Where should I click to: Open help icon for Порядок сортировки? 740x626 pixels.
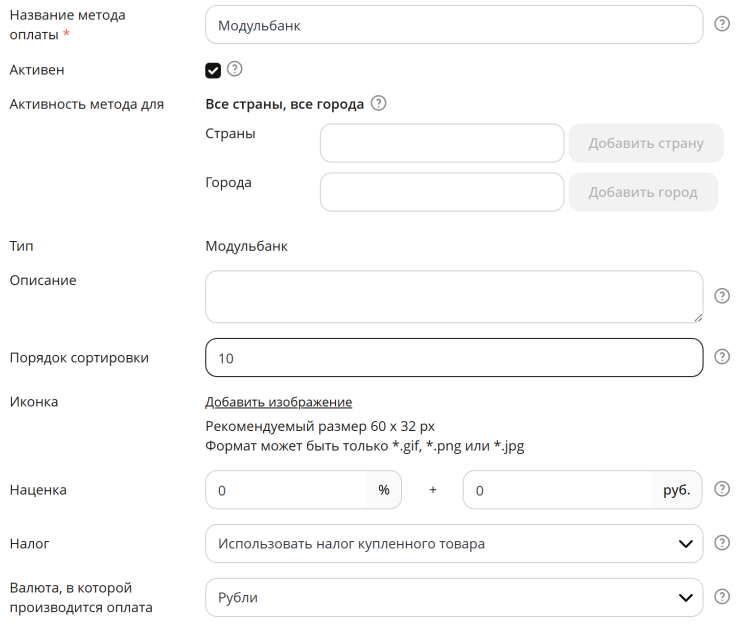point(722,356)
